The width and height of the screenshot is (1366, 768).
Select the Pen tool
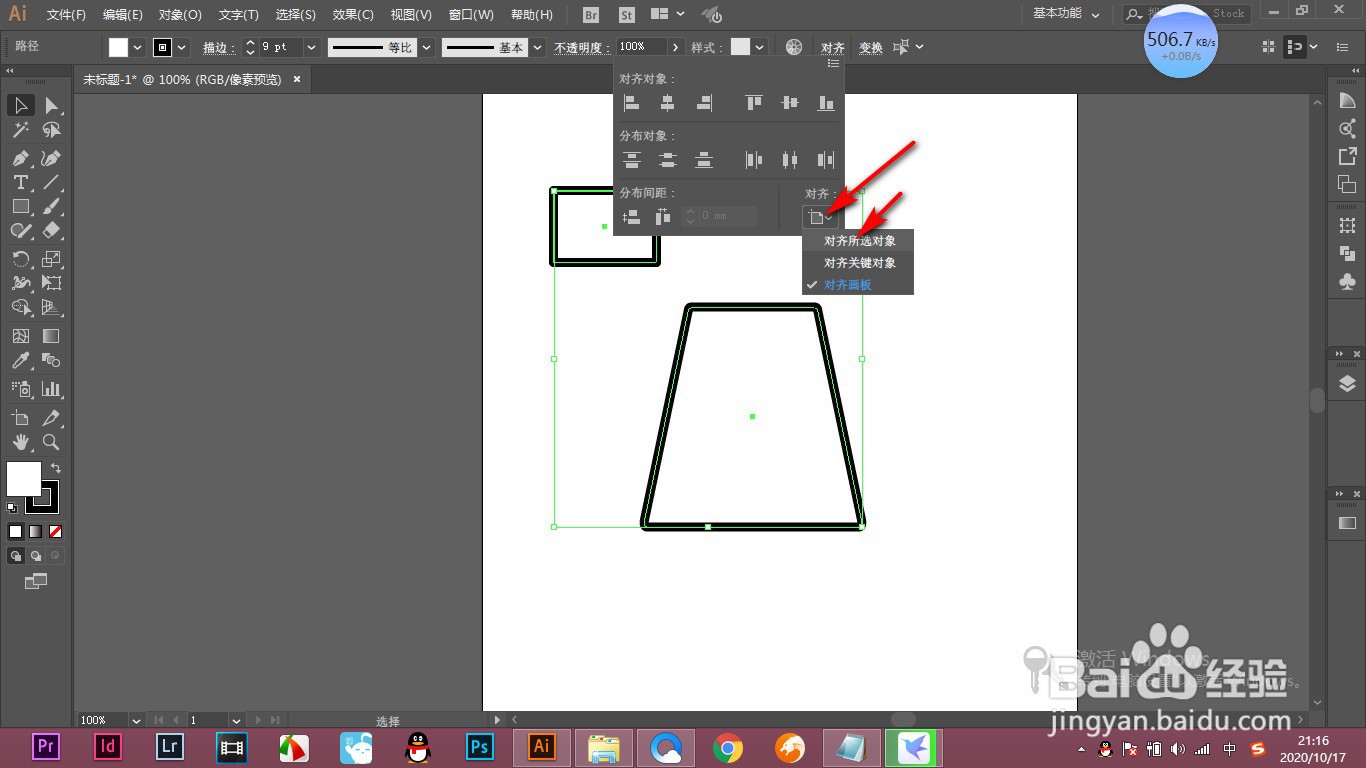[21, 158]
